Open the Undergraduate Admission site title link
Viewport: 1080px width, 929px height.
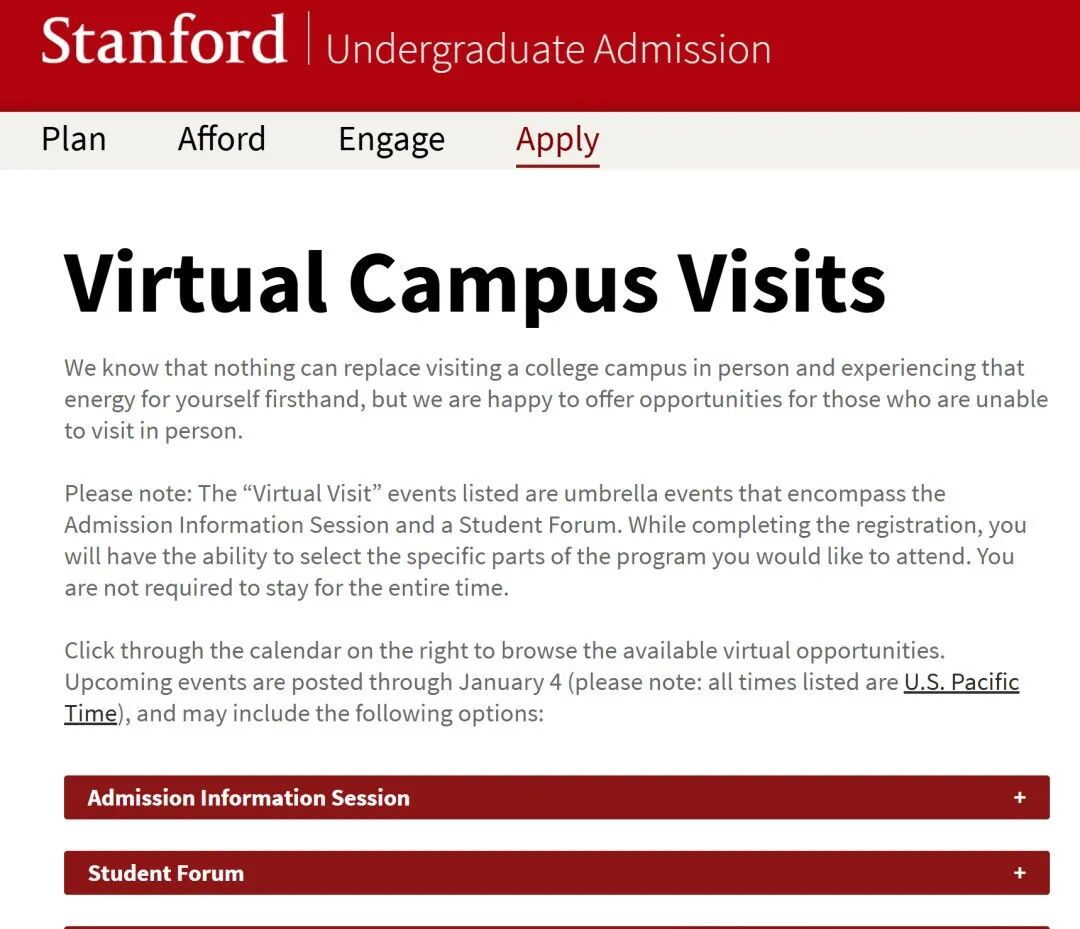tap(548, 49)
